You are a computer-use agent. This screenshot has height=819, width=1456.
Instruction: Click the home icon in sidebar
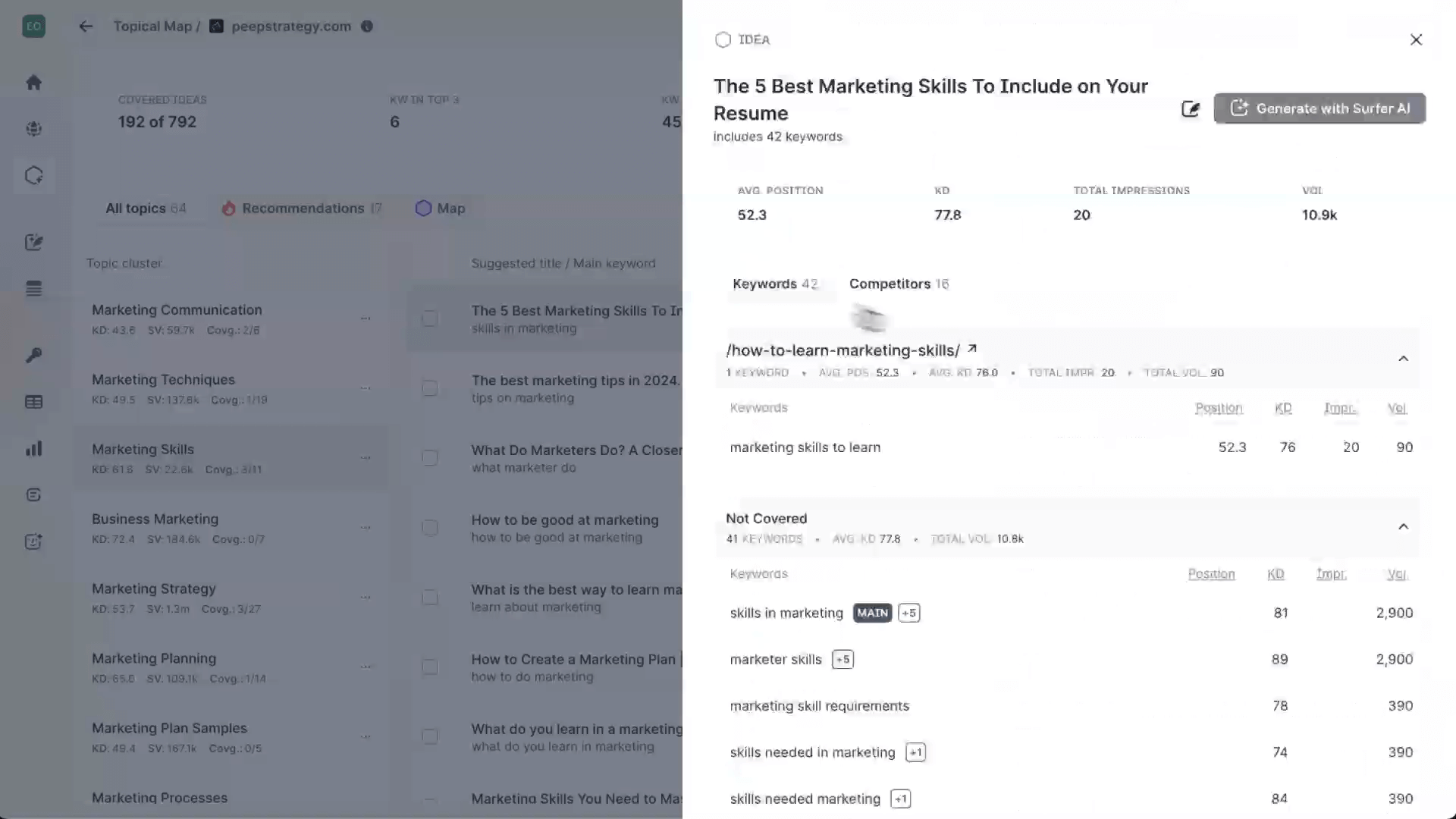[x=33, y=83]
